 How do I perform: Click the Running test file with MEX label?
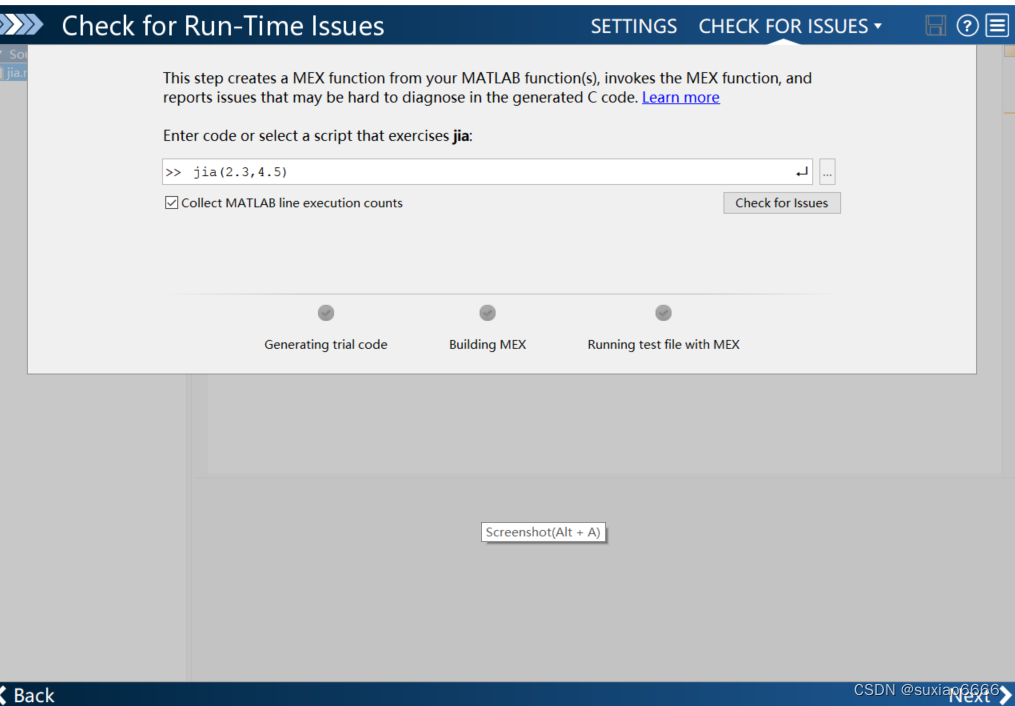point(664,344)
